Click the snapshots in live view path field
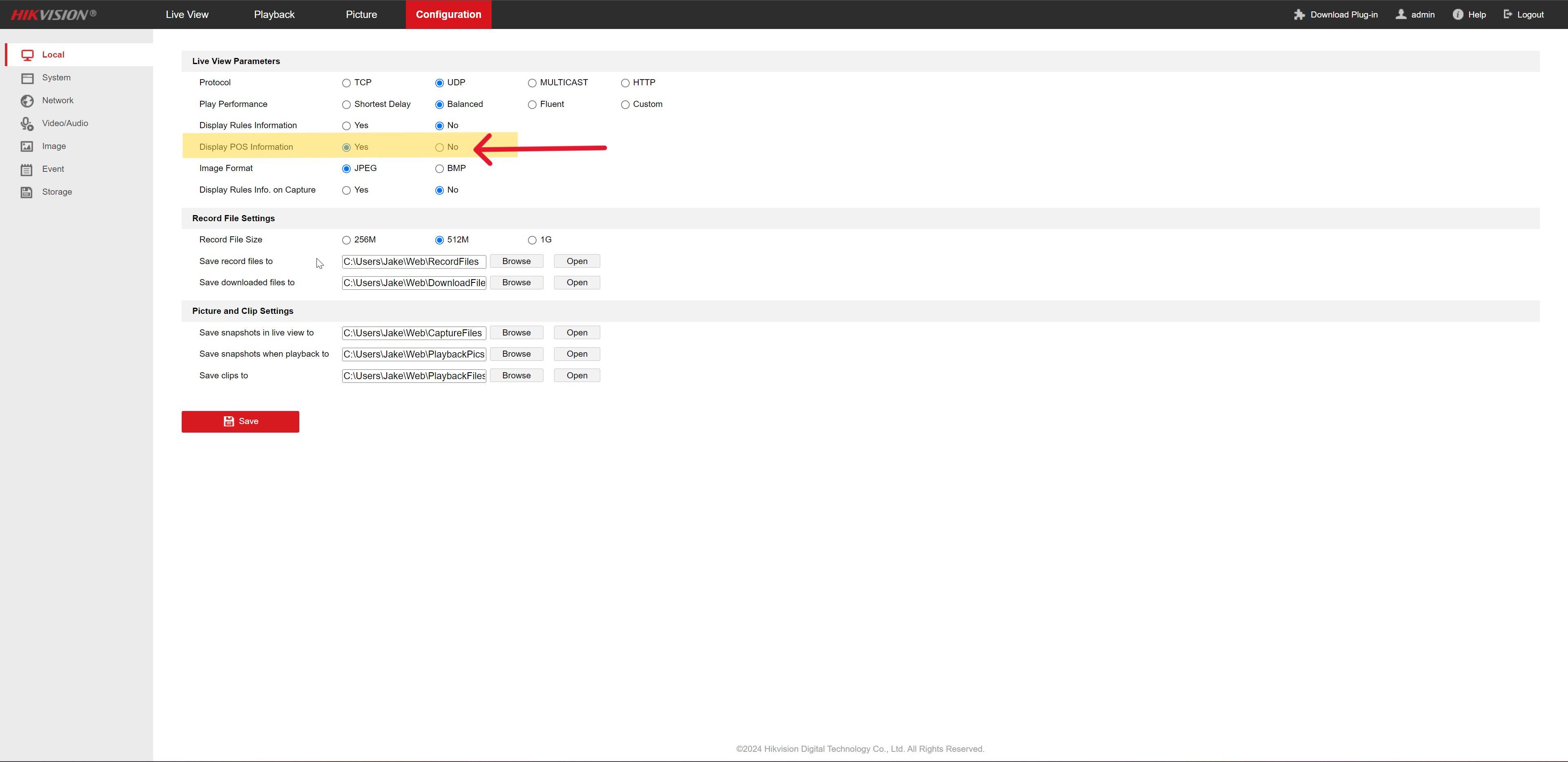The height and width of the screenshot is (762, 1568). pyautogui.click(x=413, y=333)
